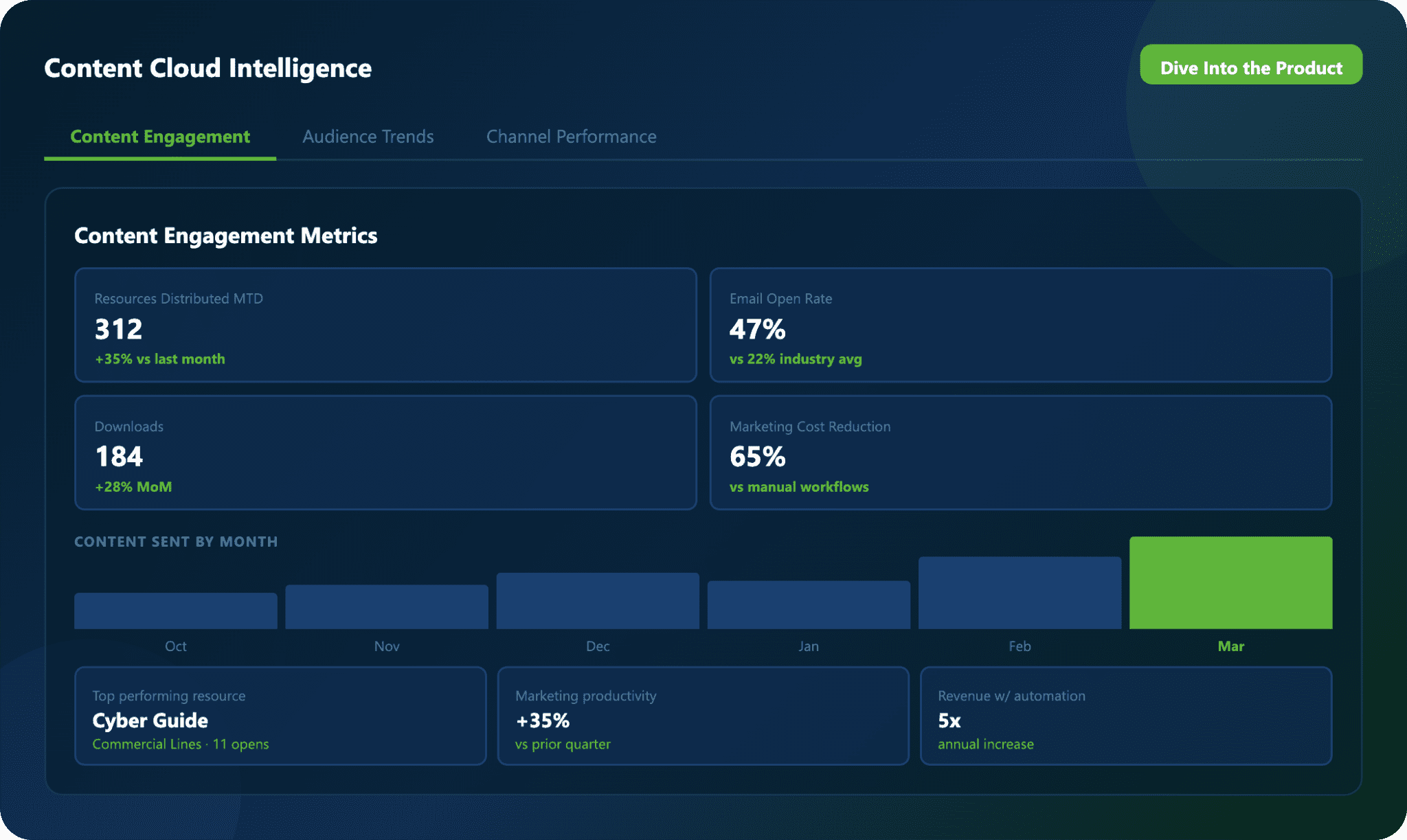Viewport: 1407px width, 840px height.
Task: Switch to the Audience Trends tab
Action: pyautogui.click(x=368, y=137)
